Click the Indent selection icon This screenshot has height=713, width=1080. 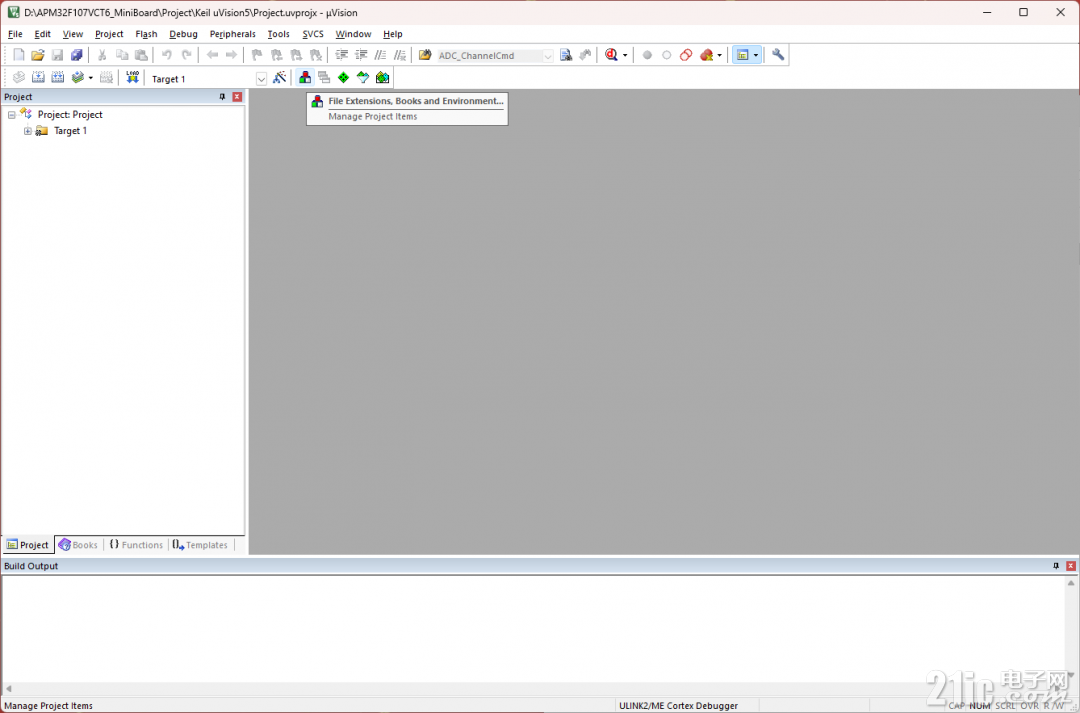pyautogui.click(x=342, y=55)
